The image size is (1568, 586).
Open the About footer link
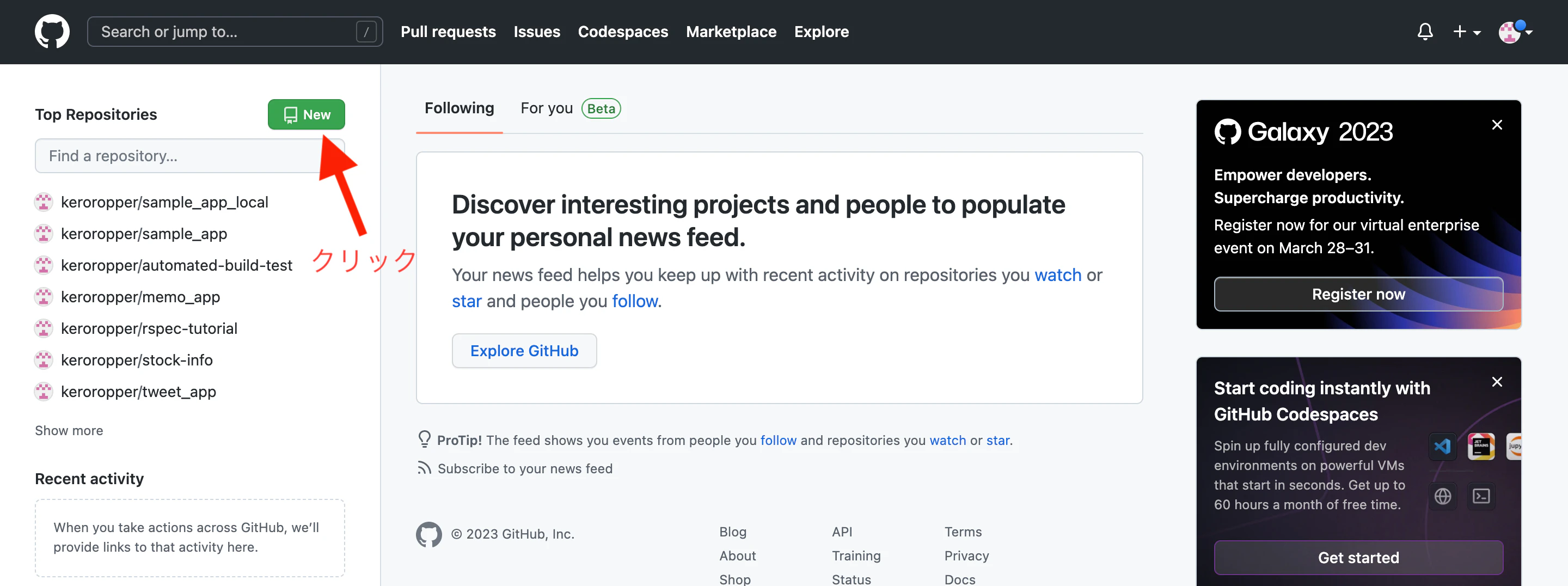point(737,556)
